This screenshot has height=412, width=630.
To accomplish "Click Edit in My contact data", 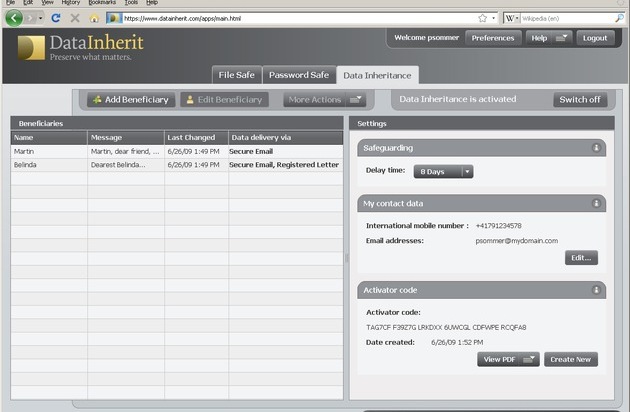I will click(580, 257).
